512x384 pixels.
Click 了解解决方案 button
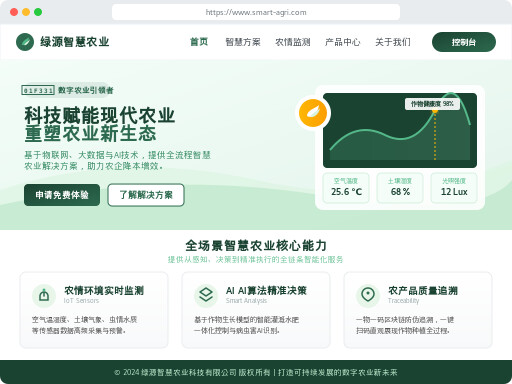pos(146,195)
